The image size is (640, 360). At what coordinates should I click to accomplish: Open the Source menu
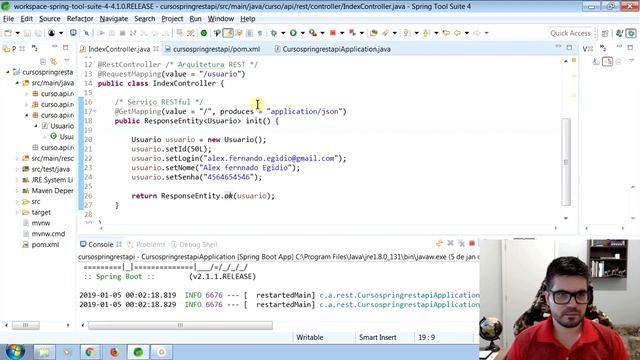click(49, 19)
